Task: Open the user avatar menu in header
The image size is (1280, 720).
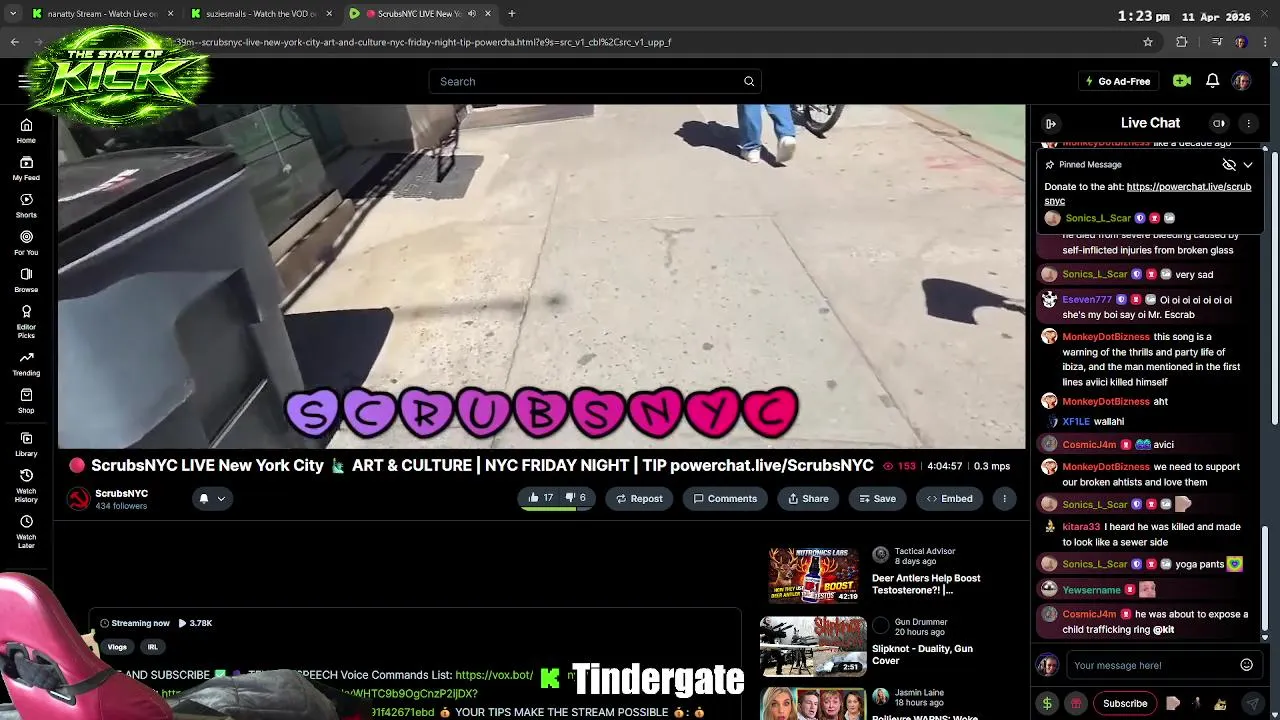Action: pyautogui.click(x=1241, y=81)
